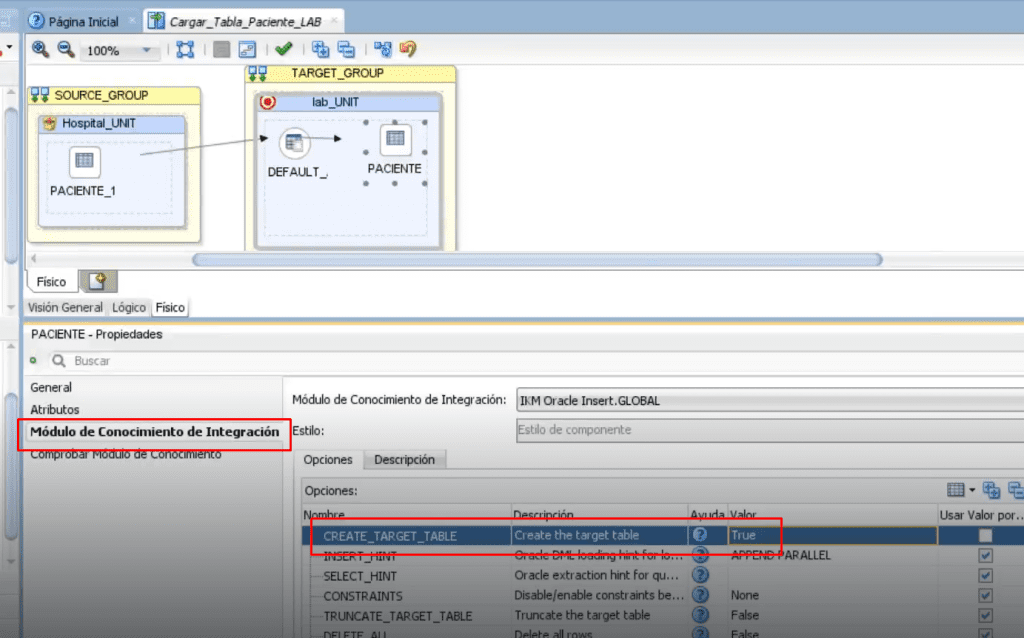Open the options table view dropdown arrow
The width and height of the screenshot is (1024, 638).
[x=972, y=490]
